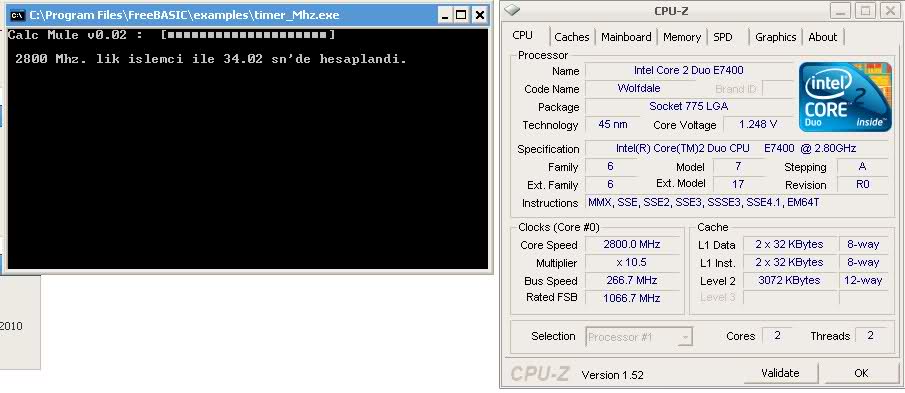Expand the Processor #1 selection dropdown
This screenshot has width=905, height=393.
(685, 336)
